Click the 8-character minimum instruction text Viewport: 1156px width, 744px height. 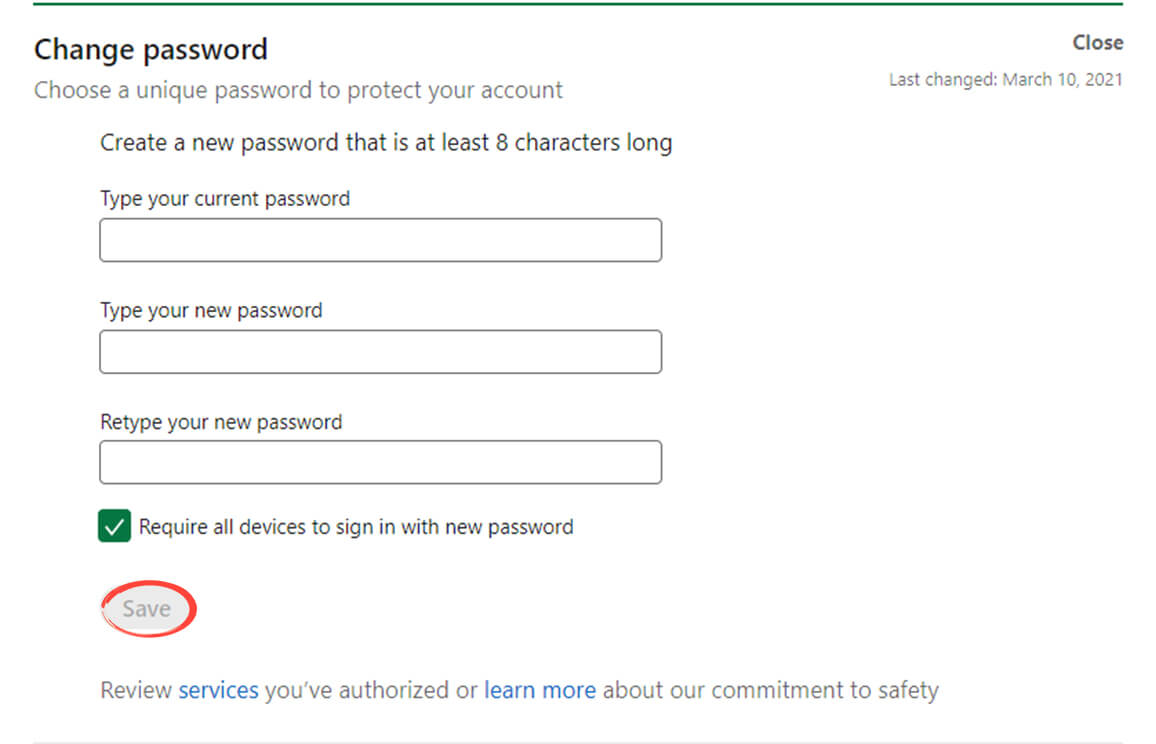385,142
